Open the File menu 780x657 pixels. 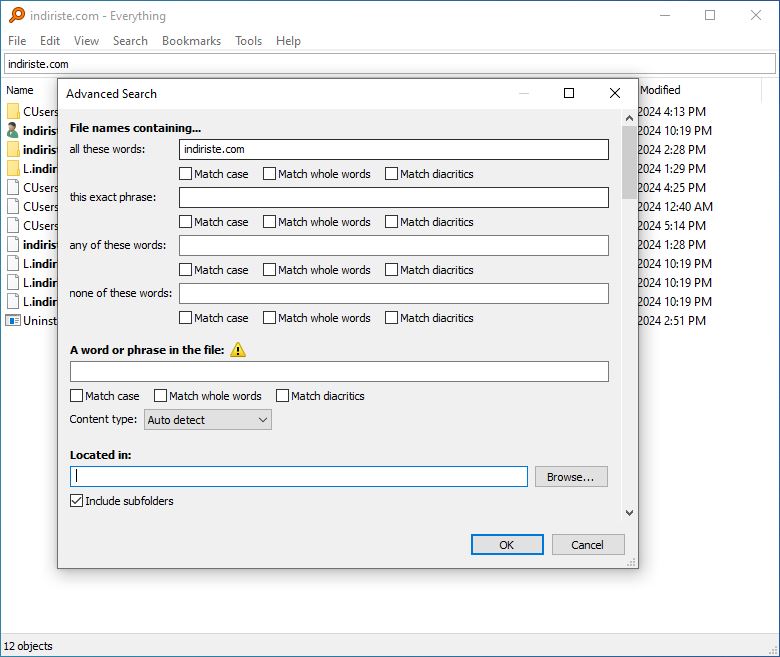[17, 41]
